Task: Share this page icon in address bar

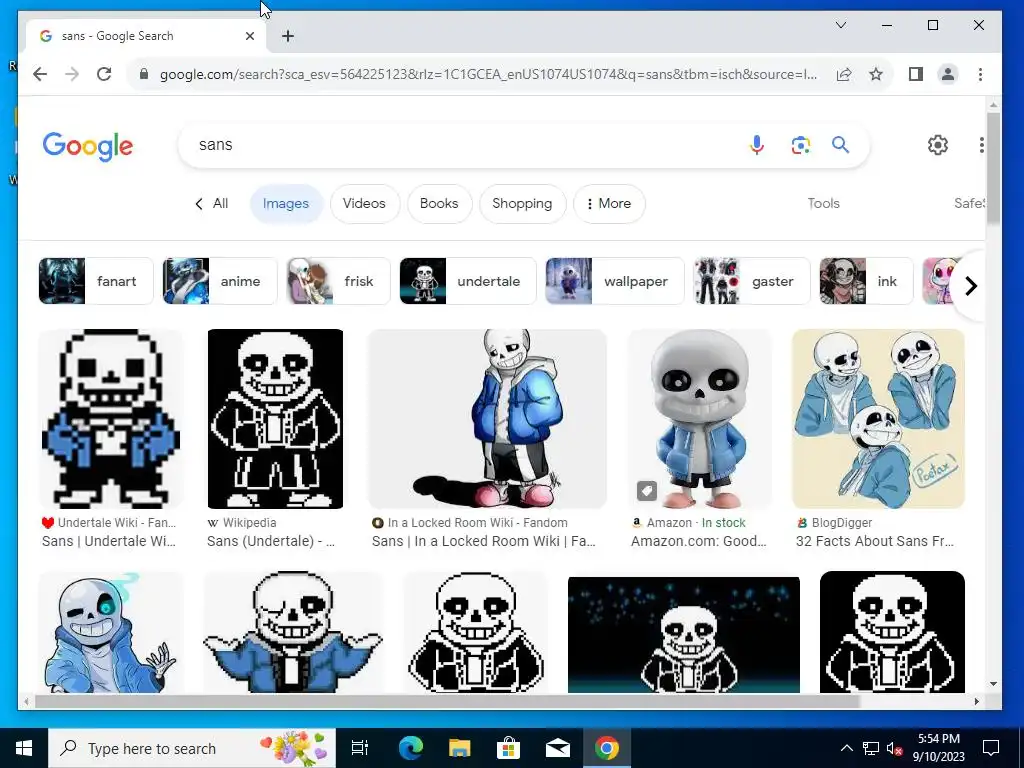Action: [844, 74]
